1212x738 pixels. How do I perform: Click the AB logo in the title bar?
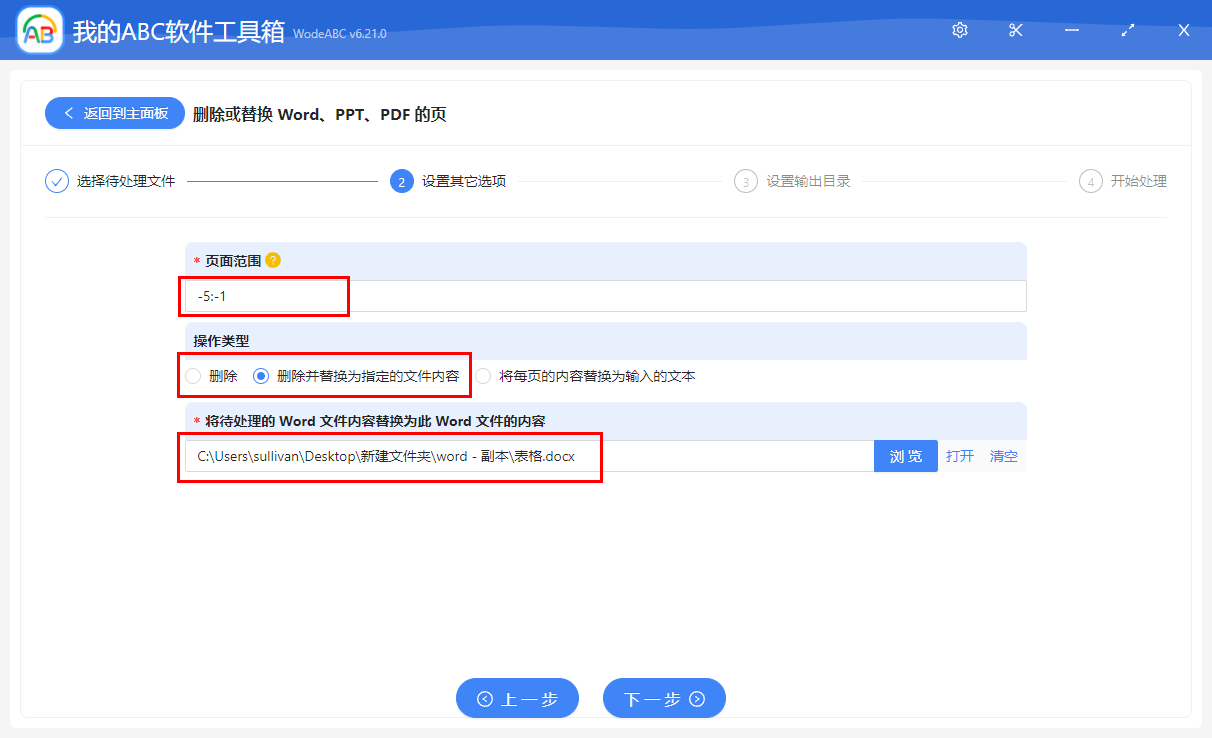[x=38, y=30]
